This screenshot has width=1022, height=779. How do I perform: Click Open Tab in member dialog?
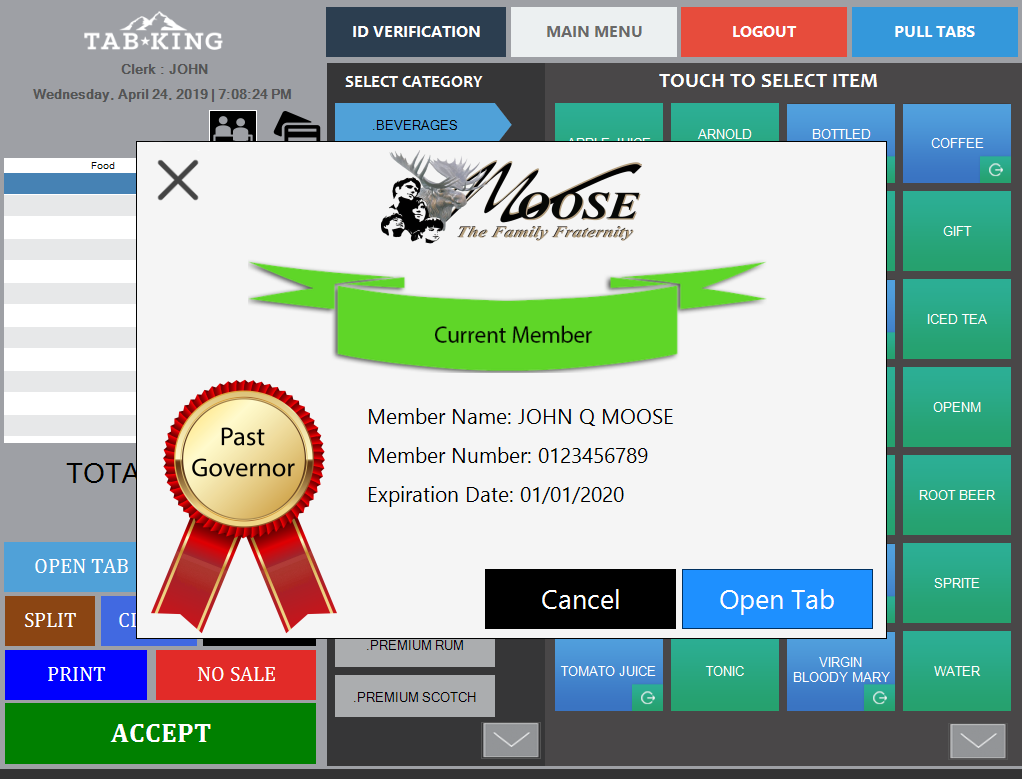click(x=777, y=599)
